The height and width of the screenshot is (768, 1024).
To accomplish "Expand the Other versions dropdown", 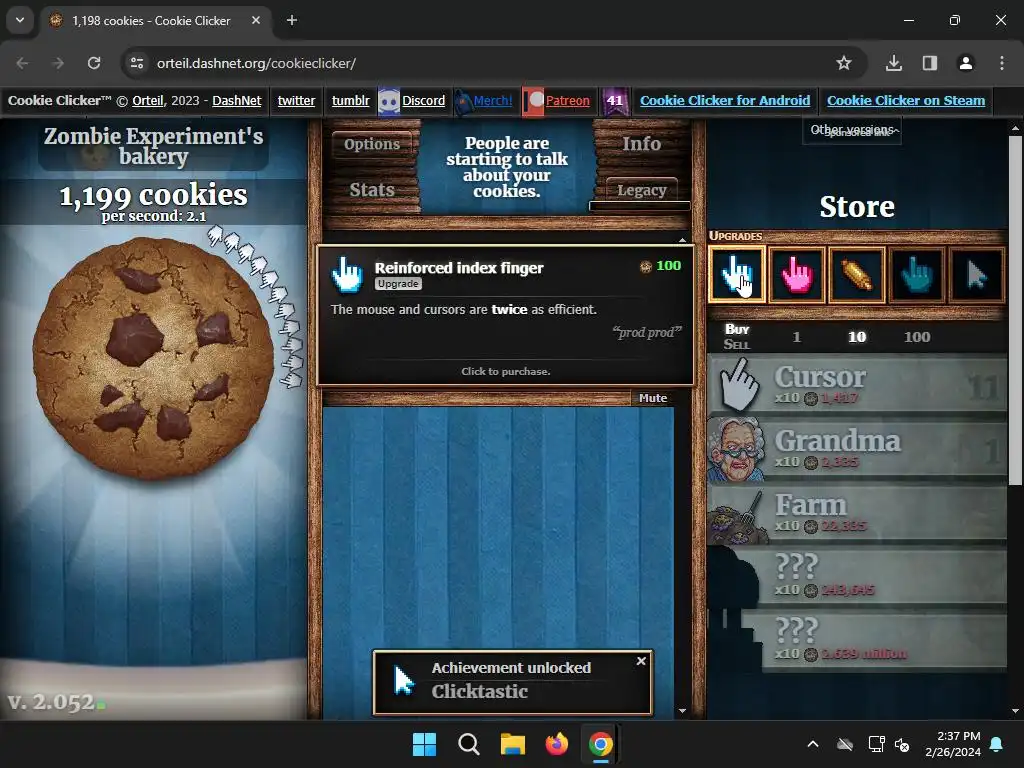I will coord(852,130).
